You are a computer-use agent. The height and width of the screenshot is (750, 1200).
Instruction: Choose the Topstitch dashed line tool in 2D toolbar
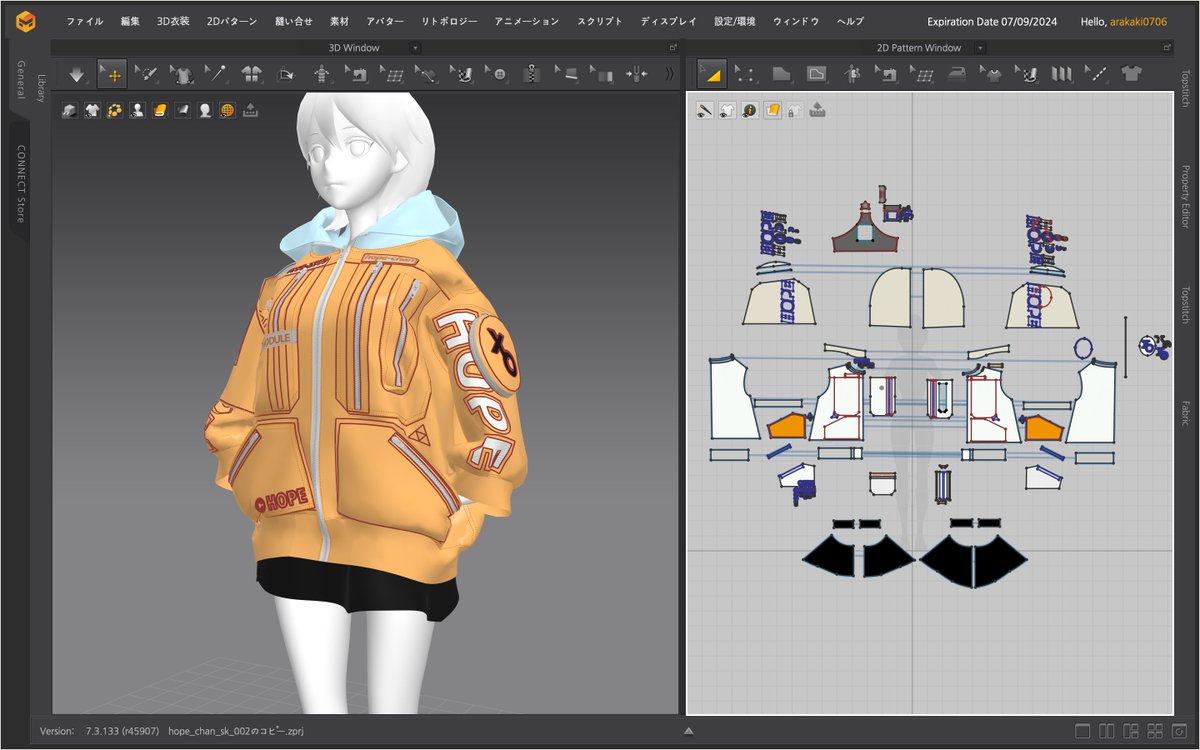pyautogui.click(x=1097, y=73)
